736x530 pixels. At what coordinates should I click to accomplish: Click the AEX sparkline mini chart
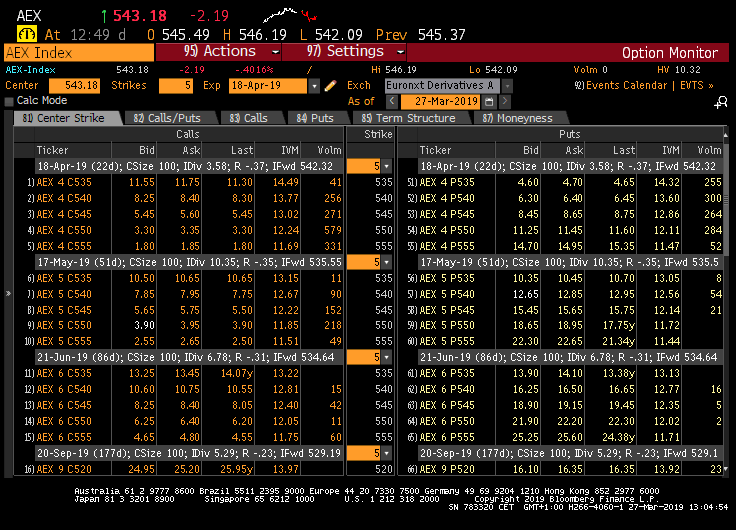290,15
